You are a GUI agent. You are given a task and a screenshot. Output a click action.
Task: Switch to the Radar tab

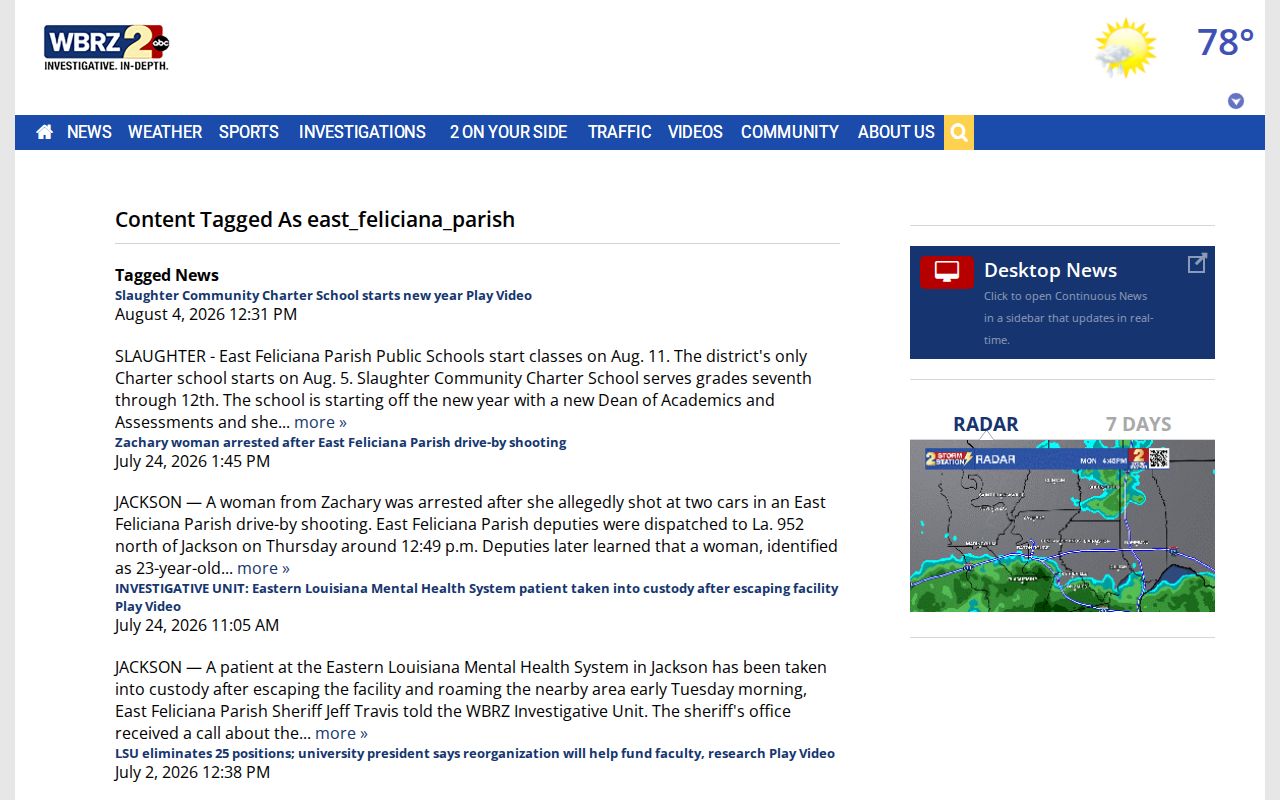[986, 424]
